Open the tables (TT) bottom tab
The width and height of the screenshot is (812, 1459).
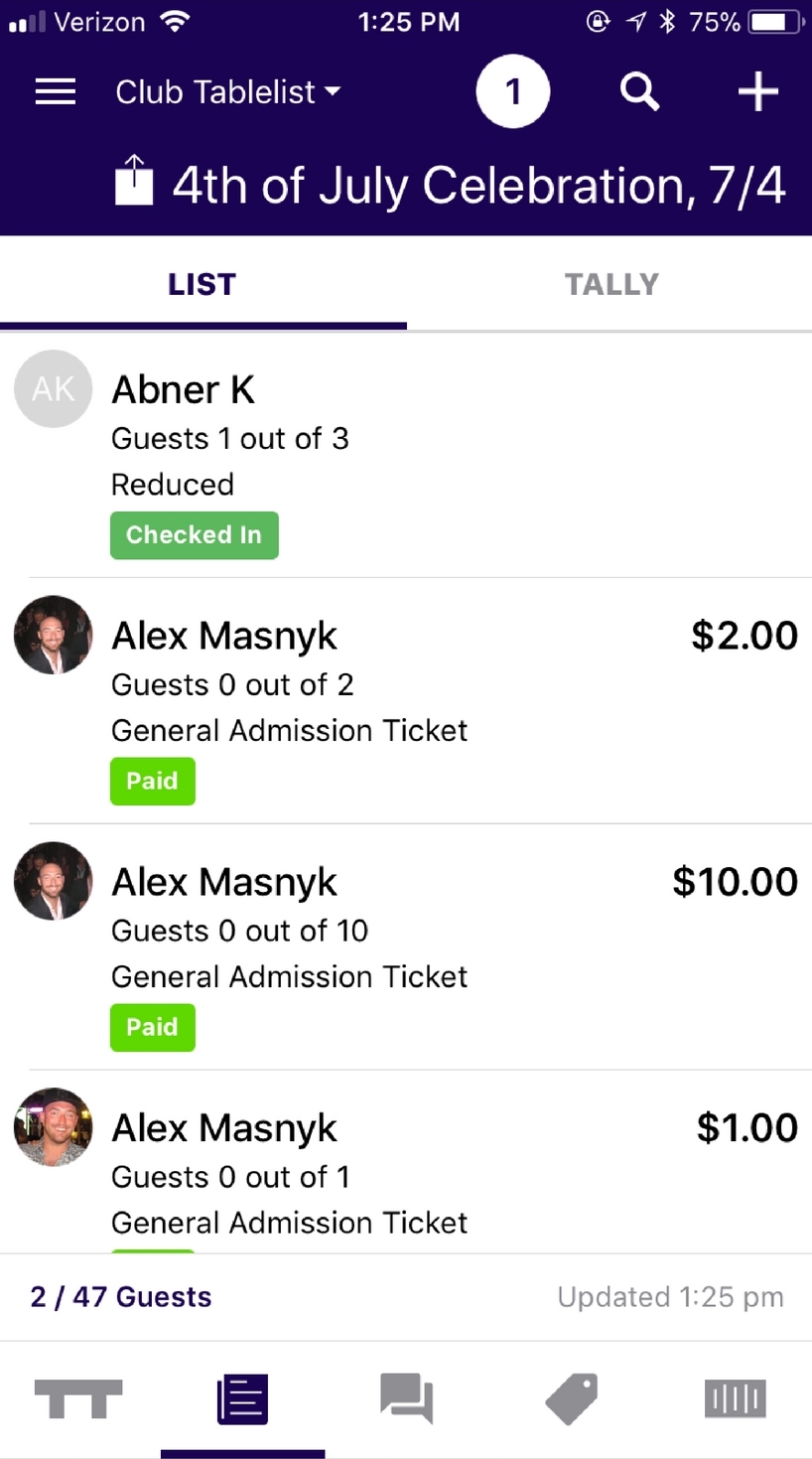point(78,1398)
